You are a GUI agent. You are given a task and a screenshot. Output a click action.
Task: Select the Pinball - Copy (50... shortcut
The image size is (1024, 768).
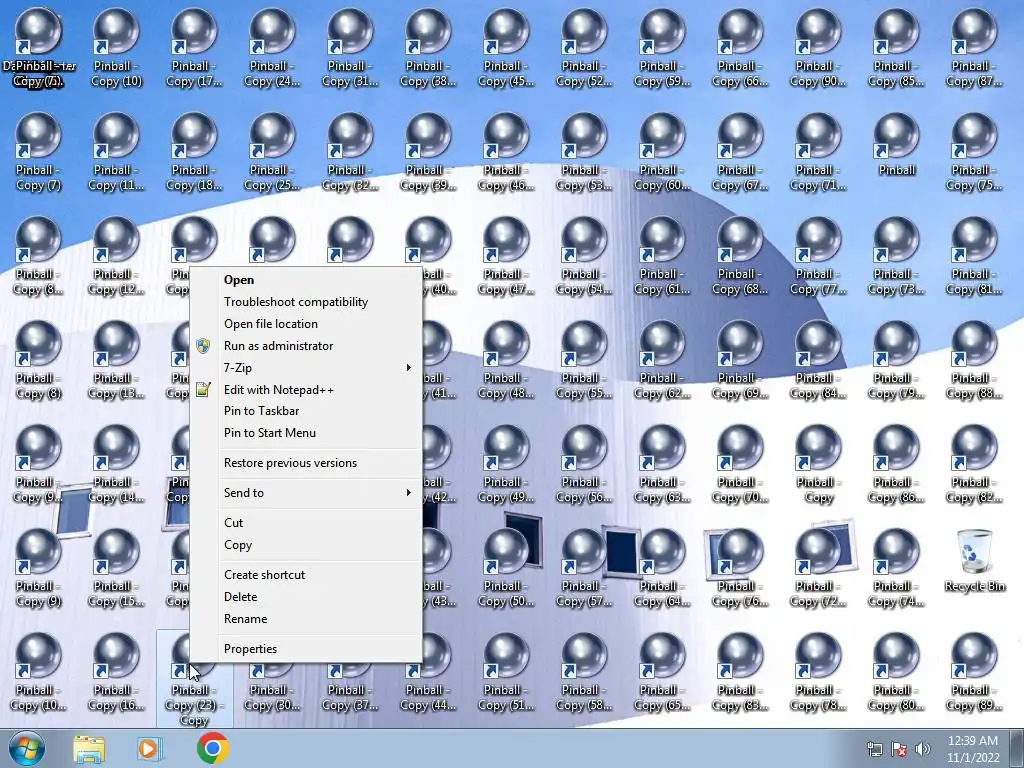point(506,569)
